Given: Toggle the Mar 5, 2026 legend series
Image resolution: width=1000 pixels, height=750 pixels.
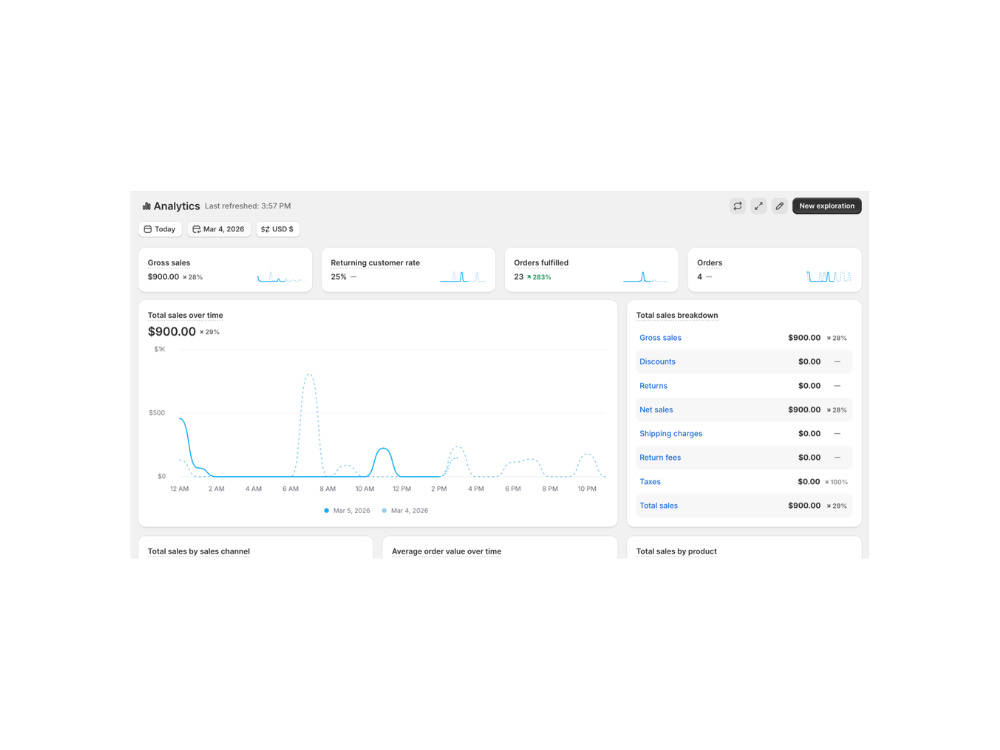Looking at the screenshot, I should coord(347,511).
